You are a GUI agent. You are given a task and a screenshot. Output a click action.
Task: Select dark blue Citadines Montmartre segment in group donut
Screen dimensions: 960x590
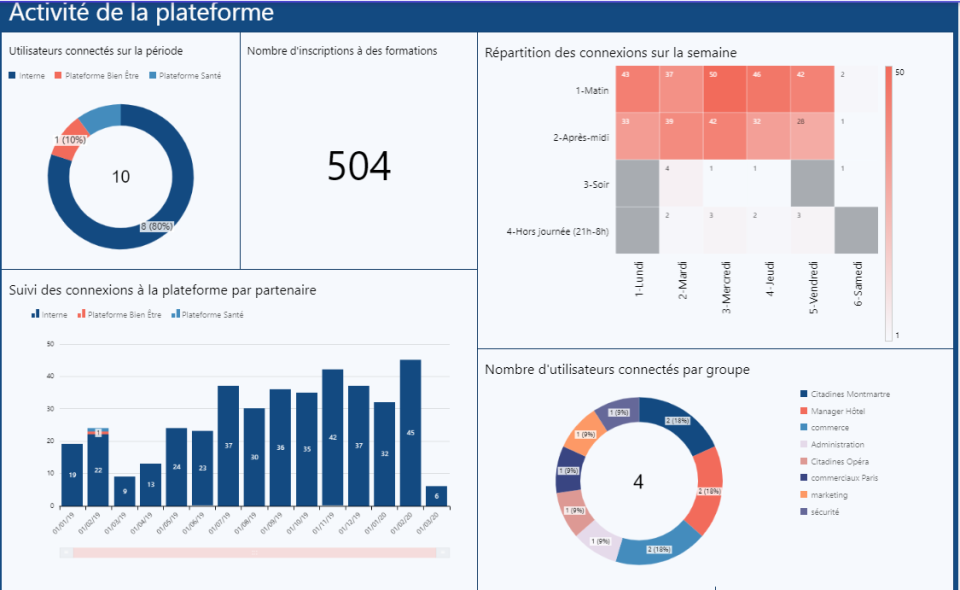(677, 420)
